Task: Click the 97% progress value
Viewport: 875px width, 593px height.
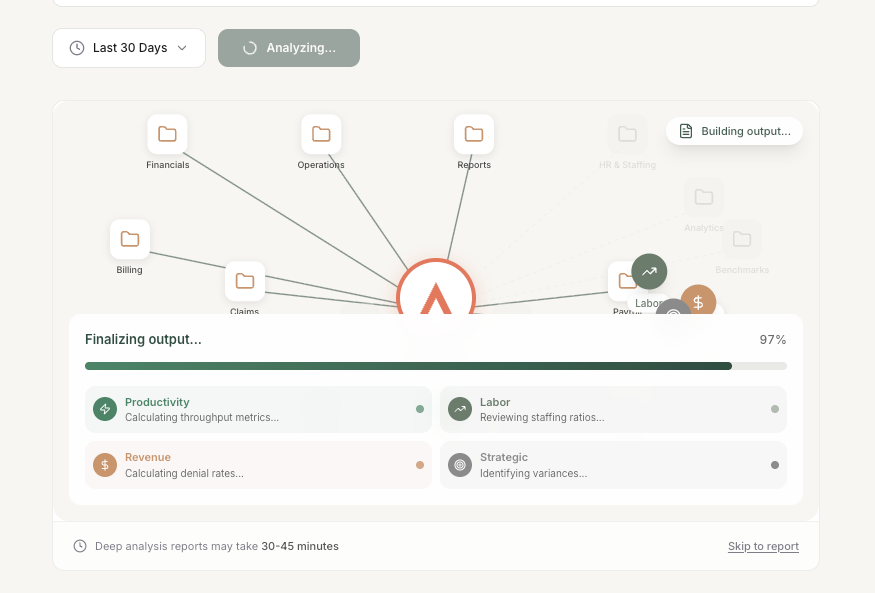Action: pyautogui.click(x=773, y=340)
